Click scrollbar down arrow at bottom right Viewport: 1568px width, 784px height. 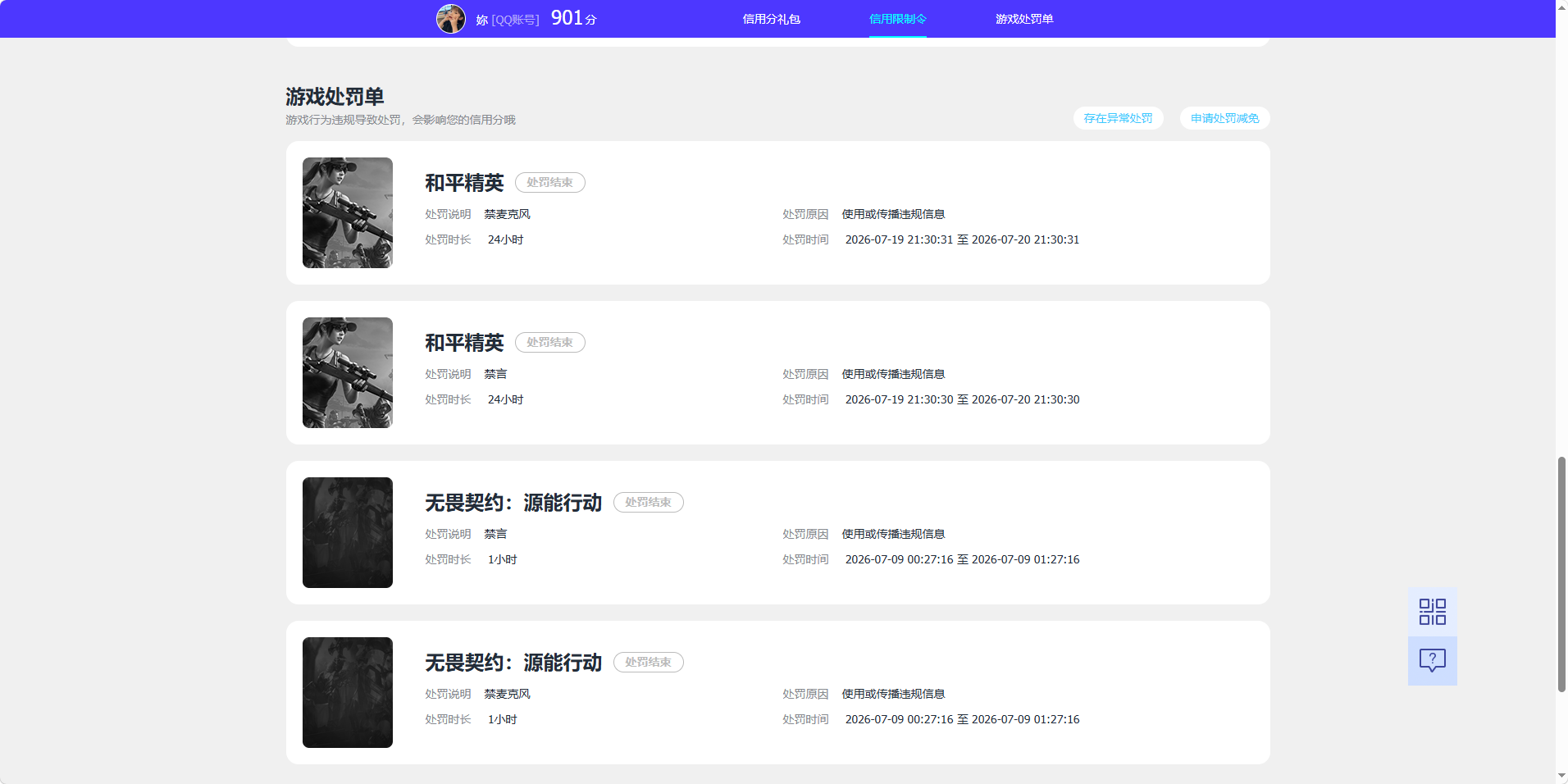point(1561,777)
